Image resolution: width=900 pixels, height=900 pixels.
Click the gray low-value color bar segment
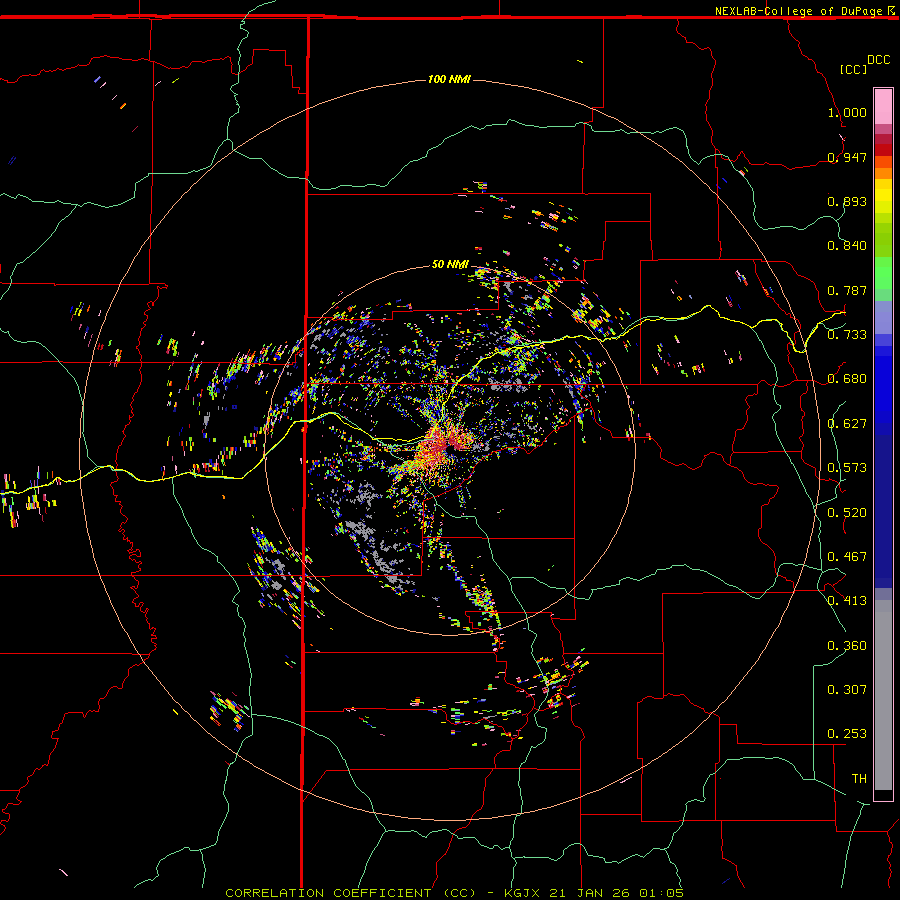coord(883,695)
